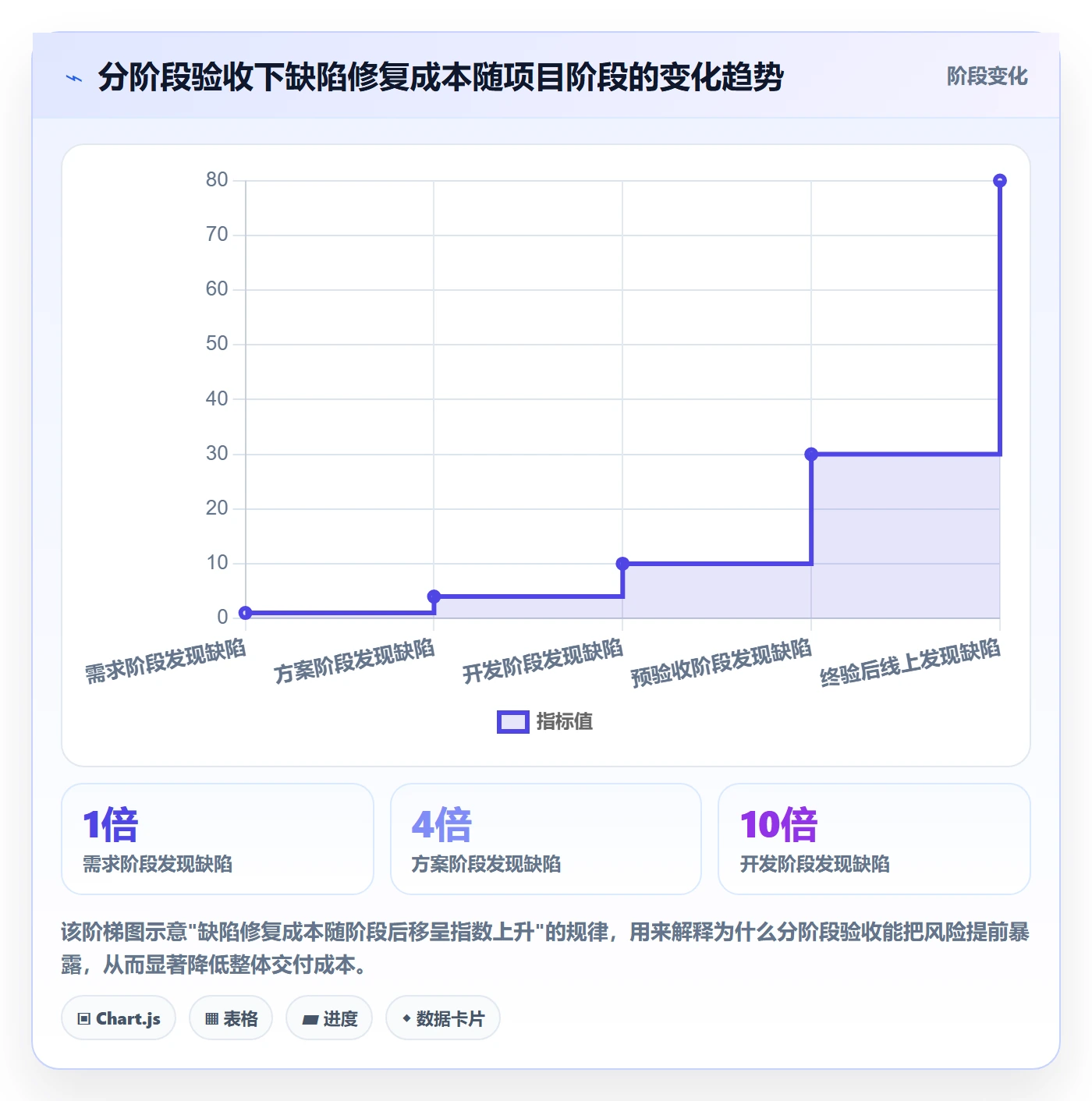Click the y-axis label 10
1092x1101 pixels.
[x=217, y=563]
